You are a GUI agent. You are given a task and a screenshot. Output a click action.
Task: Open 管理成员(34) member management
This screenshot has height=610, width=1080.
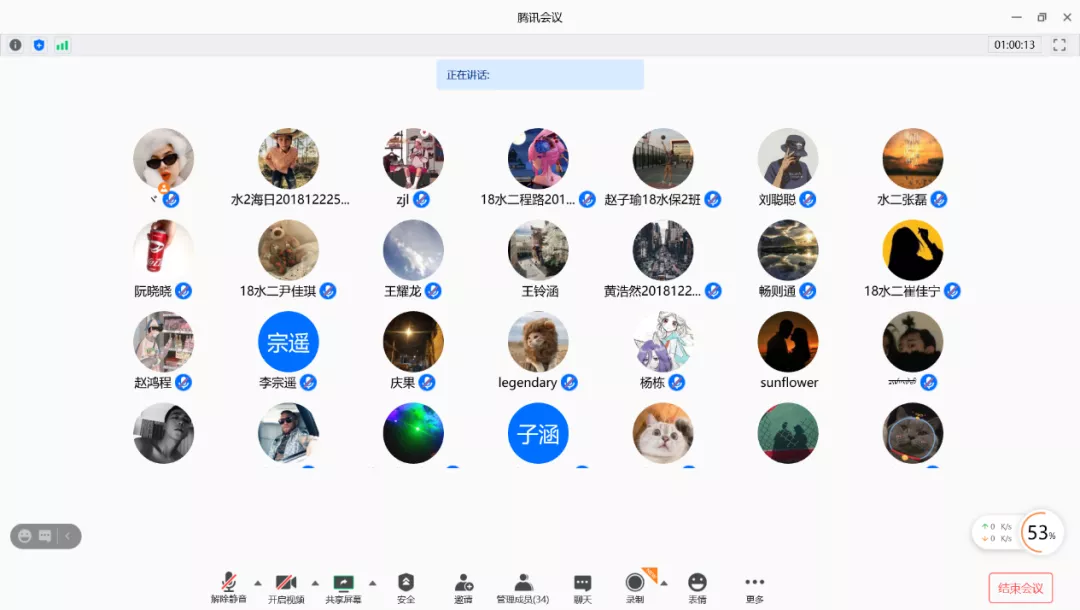click(522, 587)
